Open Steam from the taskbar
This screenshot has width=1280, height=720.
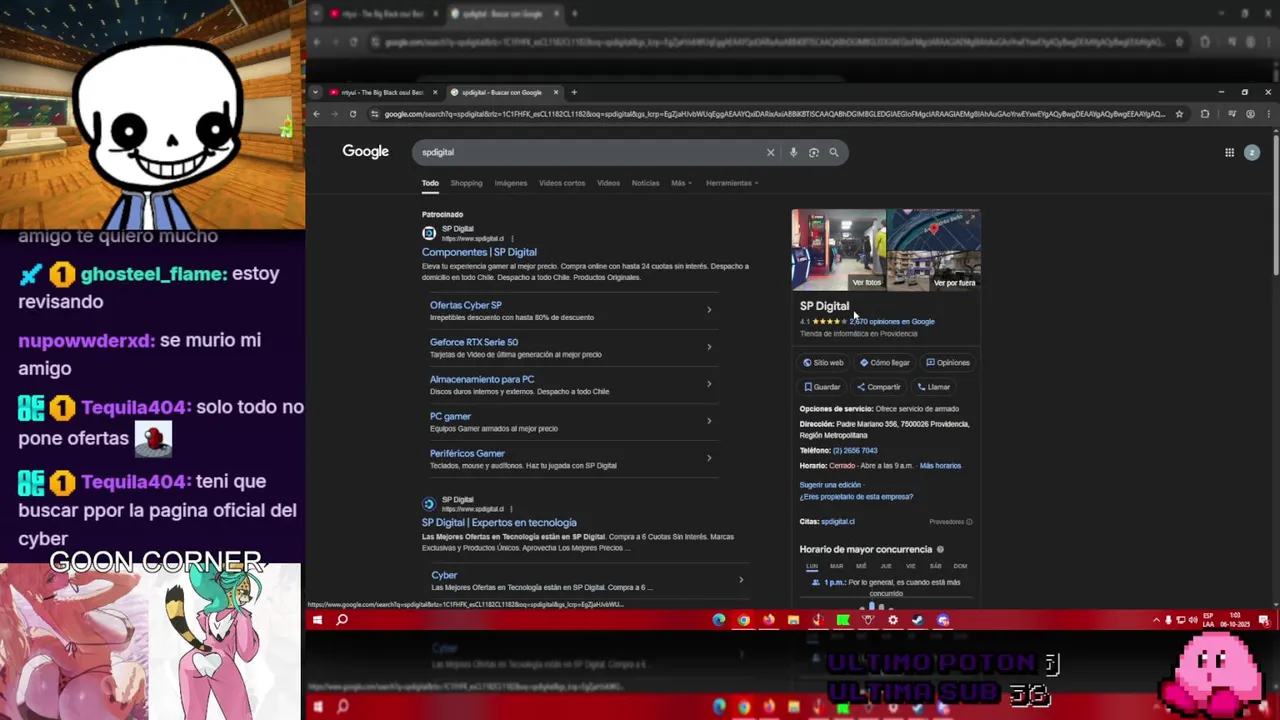[x=918, y=620]
